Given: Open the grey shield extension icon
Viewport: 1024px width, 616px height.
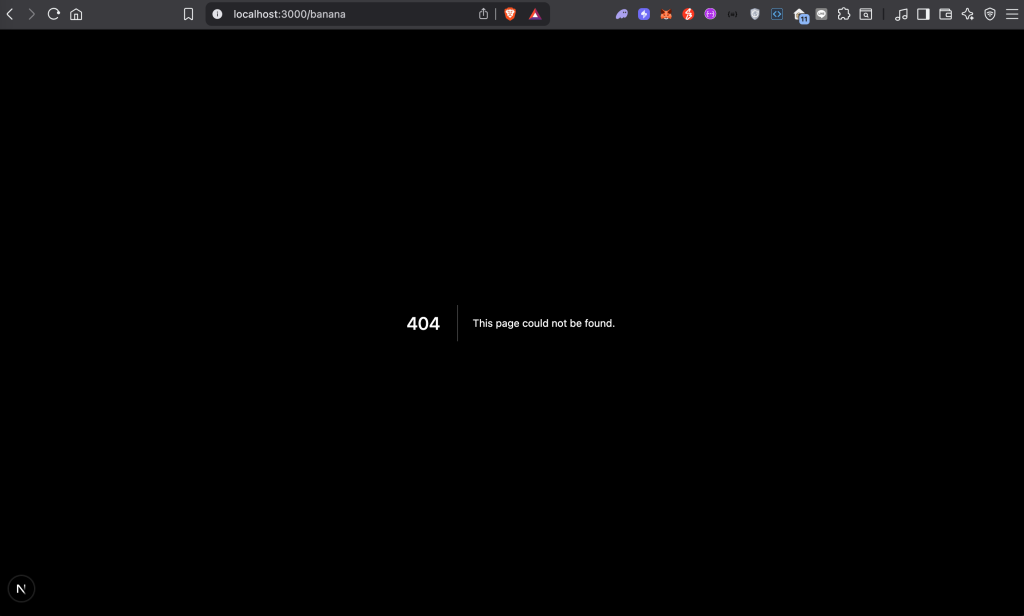Looking at the screenshot, I should (755, 14).
